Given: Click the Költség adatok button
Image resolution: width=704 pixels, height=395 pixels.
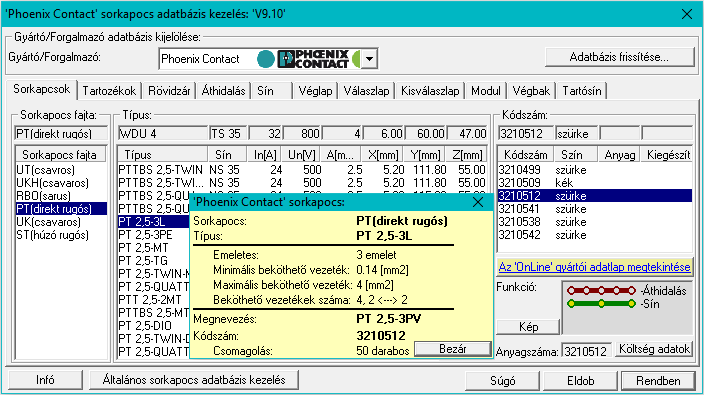Looking at the screenshot, I should (654, 349).
